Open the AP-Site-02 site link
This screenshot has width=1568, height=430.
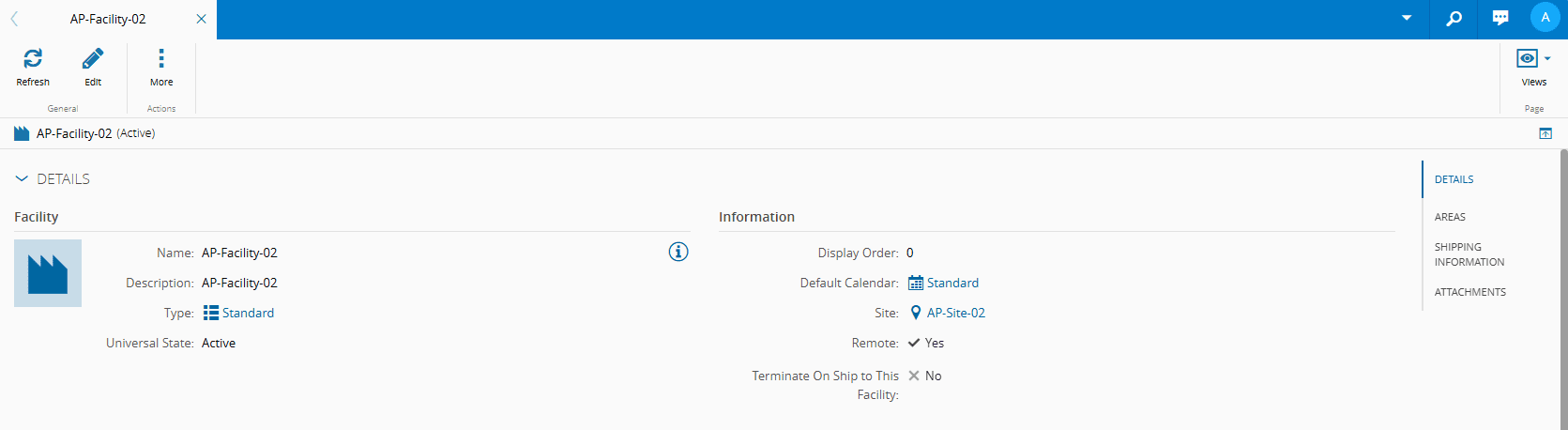point(955,313)
